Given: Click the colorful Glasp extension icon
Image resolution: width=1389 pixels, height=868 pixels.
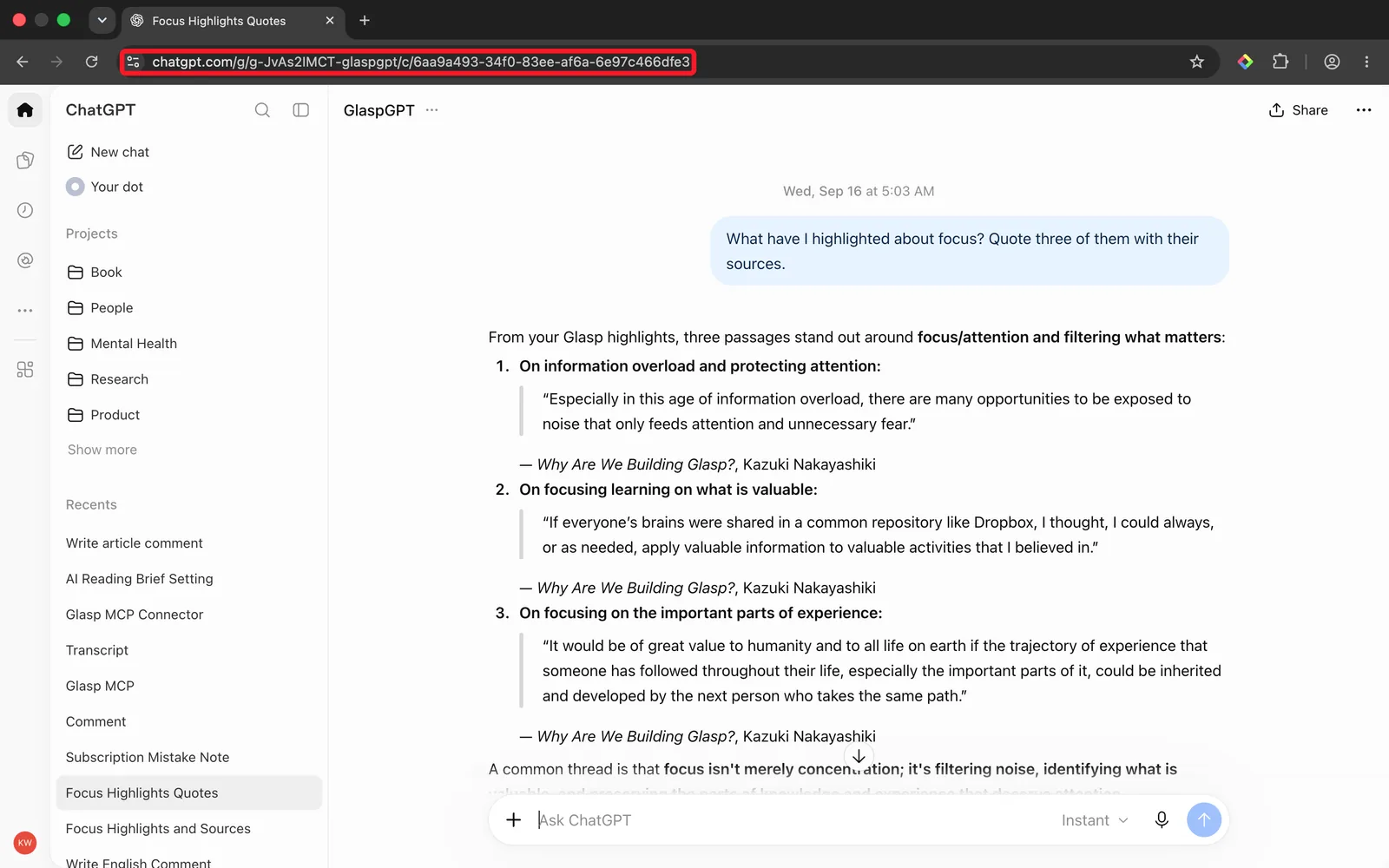Looking at the screenshot, I should tap(1246, 62).
